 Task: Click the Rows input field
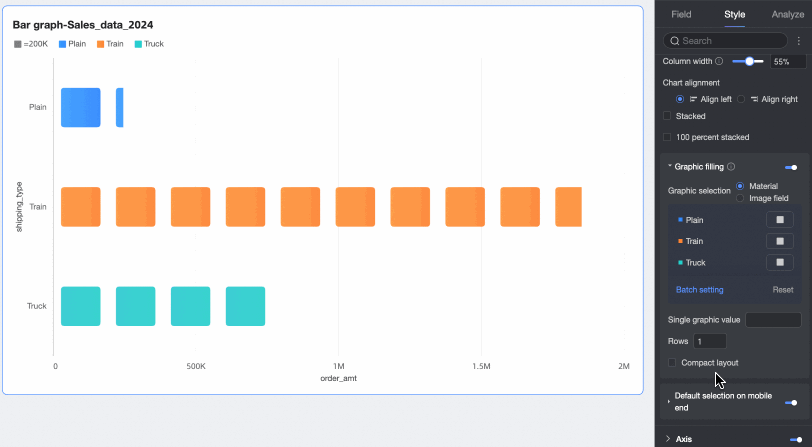[x=710, y=341]
